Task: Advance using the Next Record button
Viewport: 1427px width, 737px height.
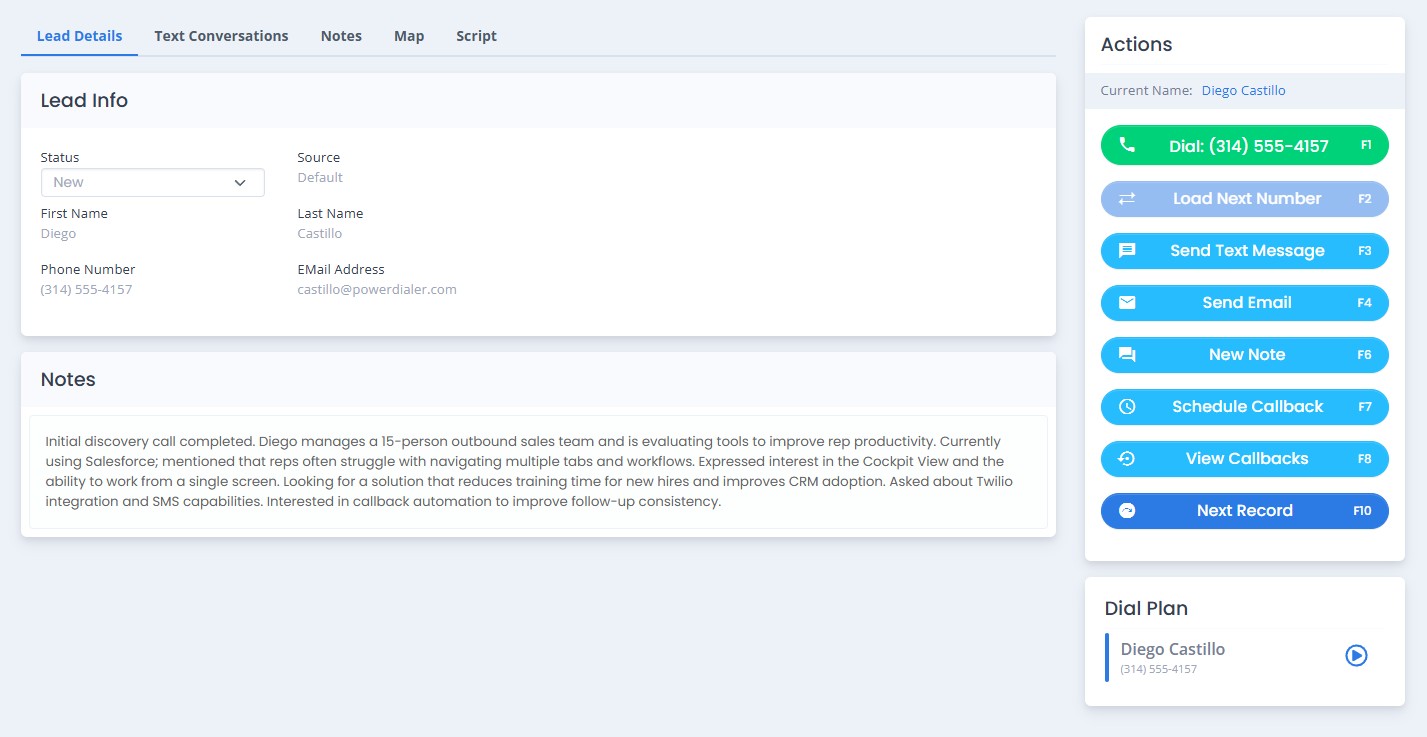Action: tap(1245, 510)
